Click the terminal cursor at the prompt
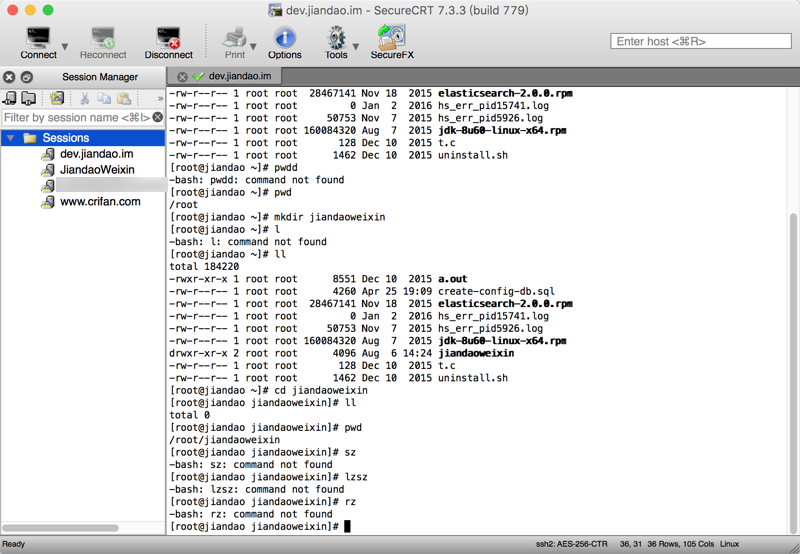 347,526
